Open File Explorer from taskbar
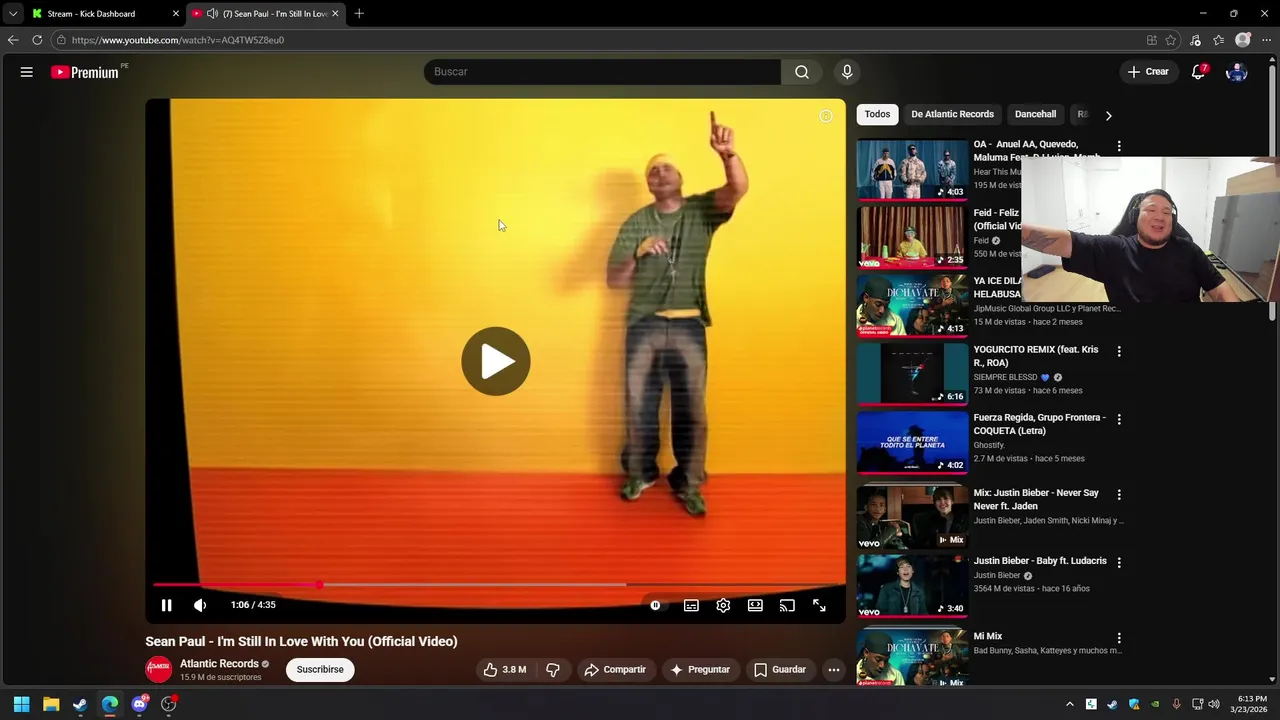This screenshot has width=1280, height=720. (51, 704)
